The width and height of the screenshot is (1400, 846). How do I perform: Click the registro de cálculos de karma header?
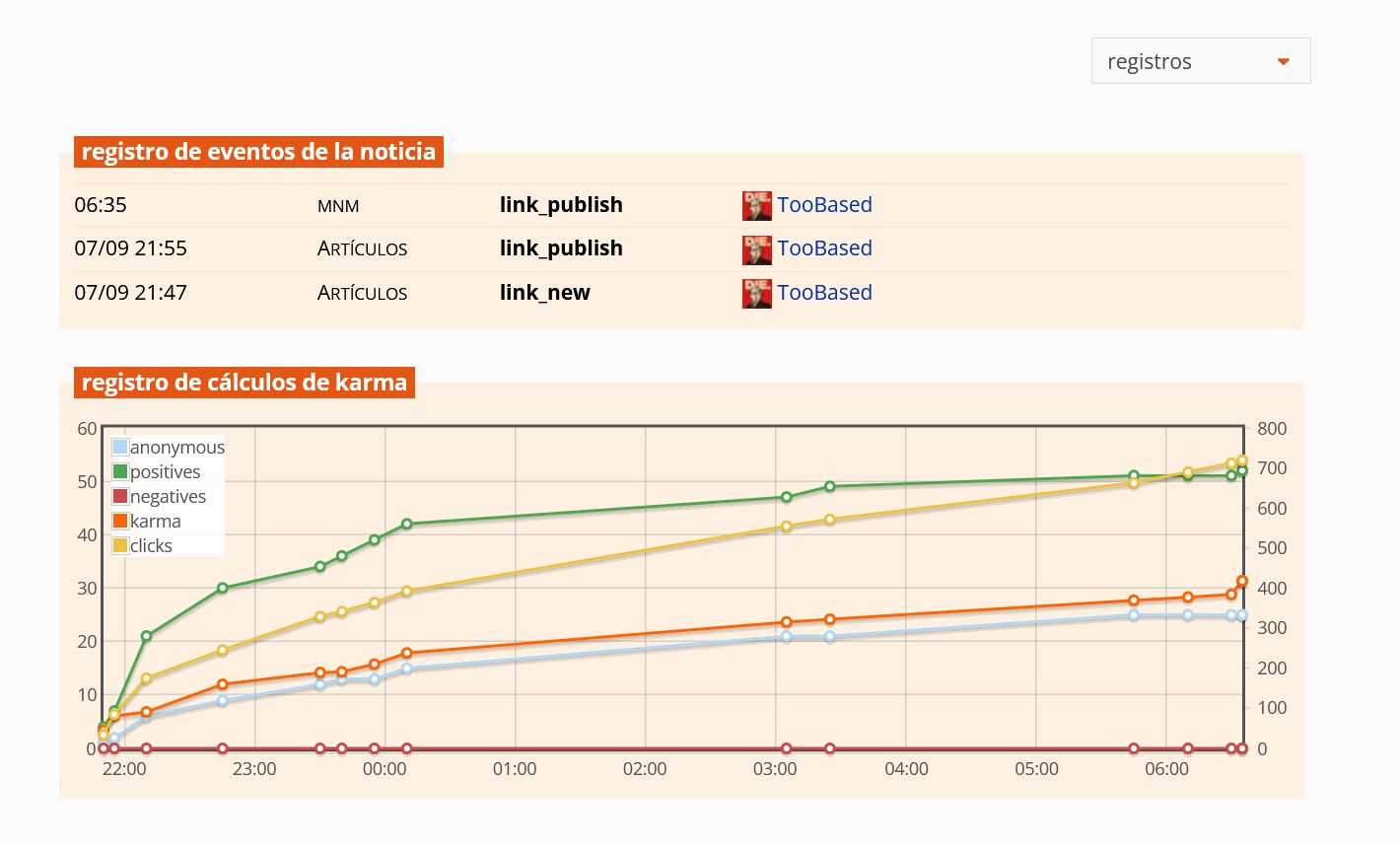pos(245,383)
